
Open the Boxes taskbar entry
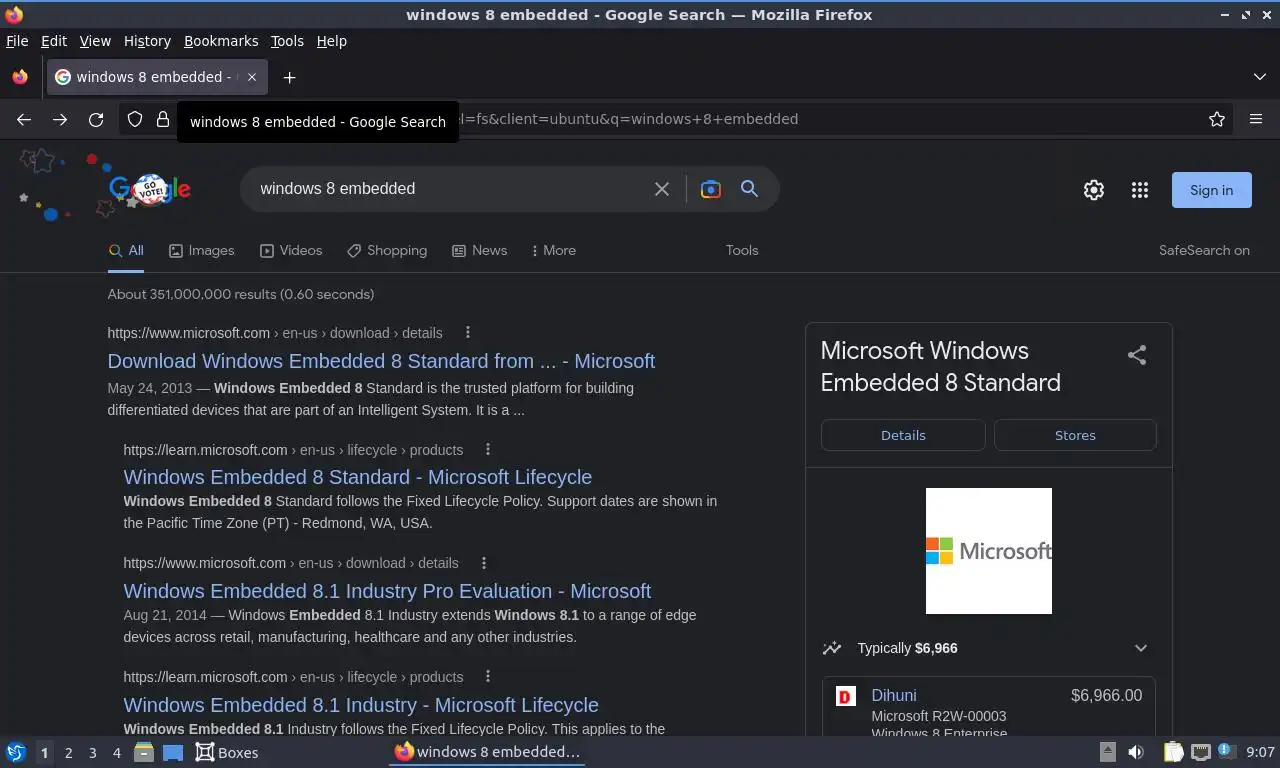tap(227, 752)
